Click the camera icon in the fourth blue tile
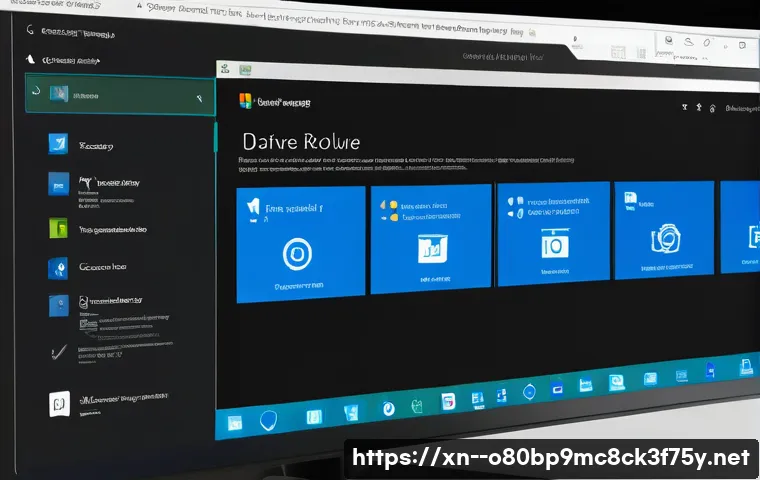 662,237
